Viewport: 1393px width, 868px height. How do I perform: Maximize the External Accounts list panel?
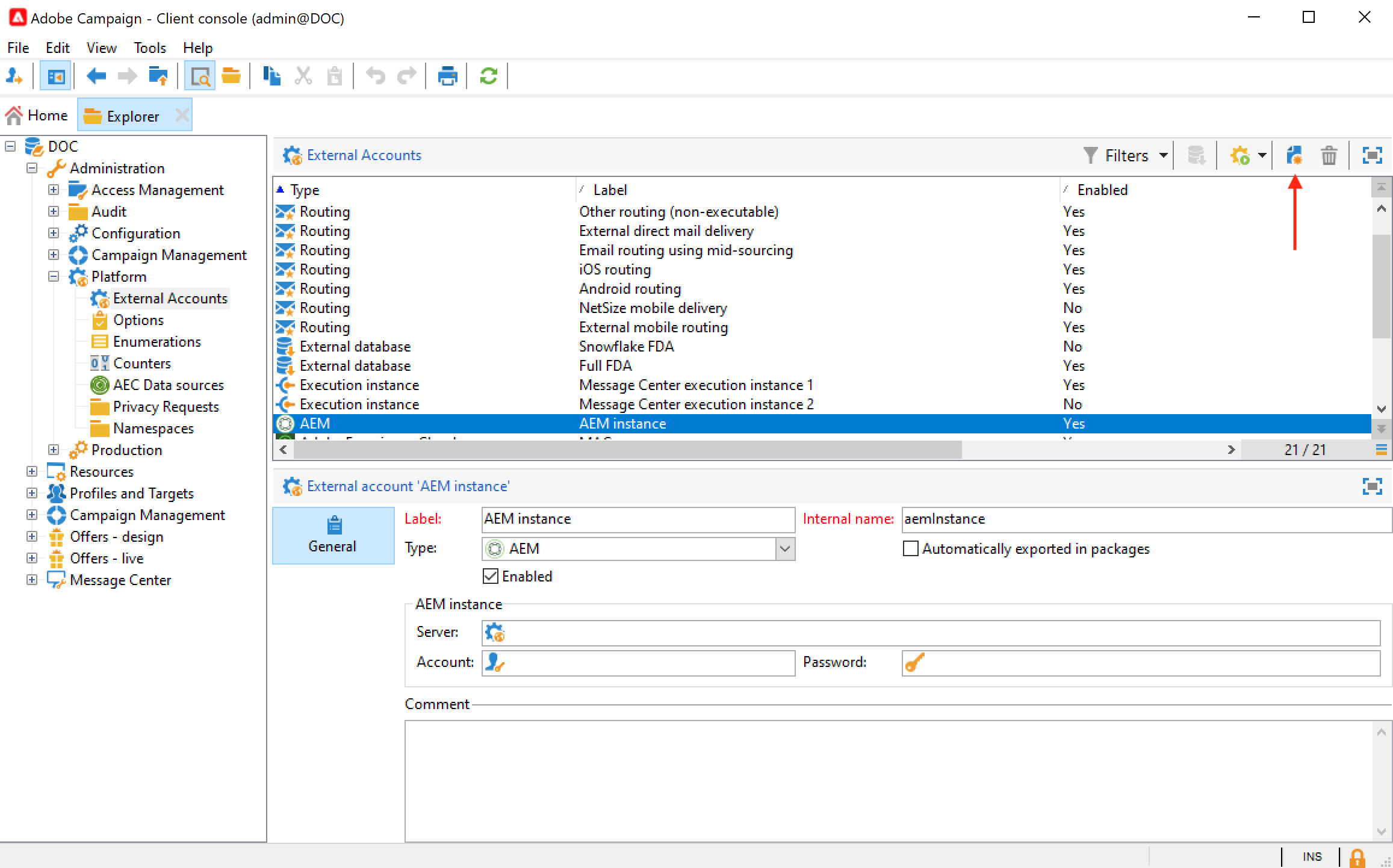point(1372,156)
